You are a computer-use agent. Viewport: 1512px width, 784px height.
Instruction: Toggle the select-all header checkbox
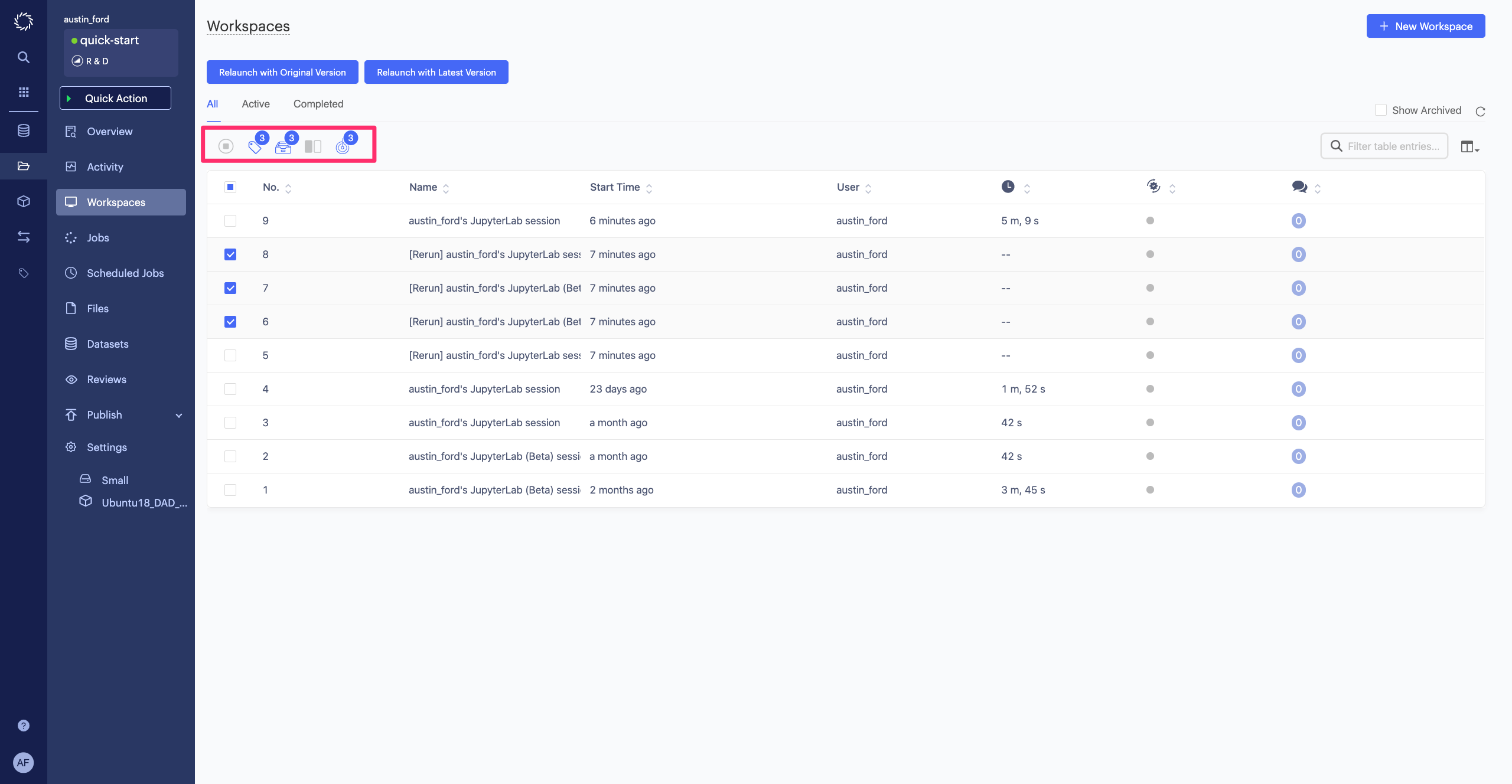tap(230, 187)
